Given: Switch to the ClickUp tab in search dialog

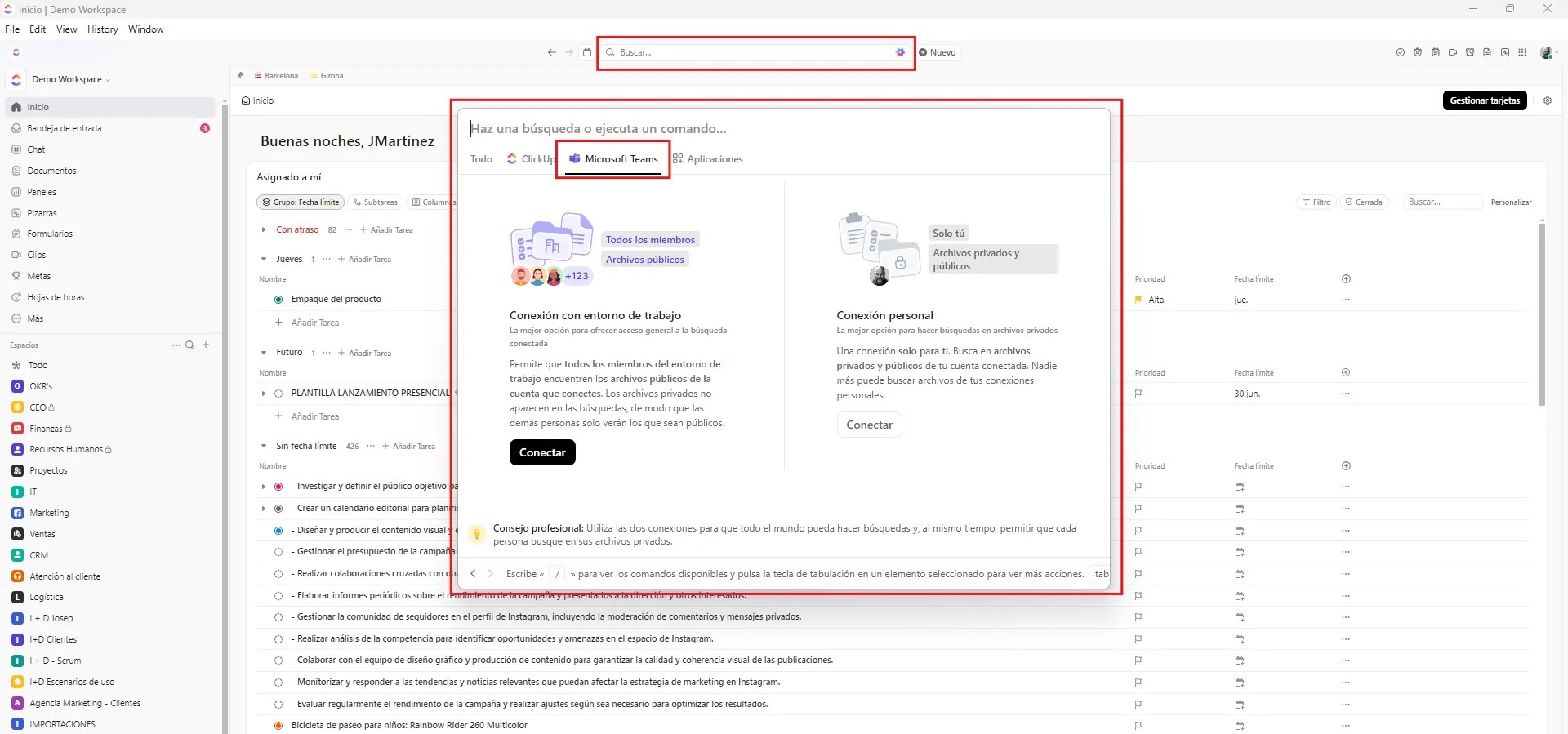Looking at the screenshot, I should [x=531, y=159].
